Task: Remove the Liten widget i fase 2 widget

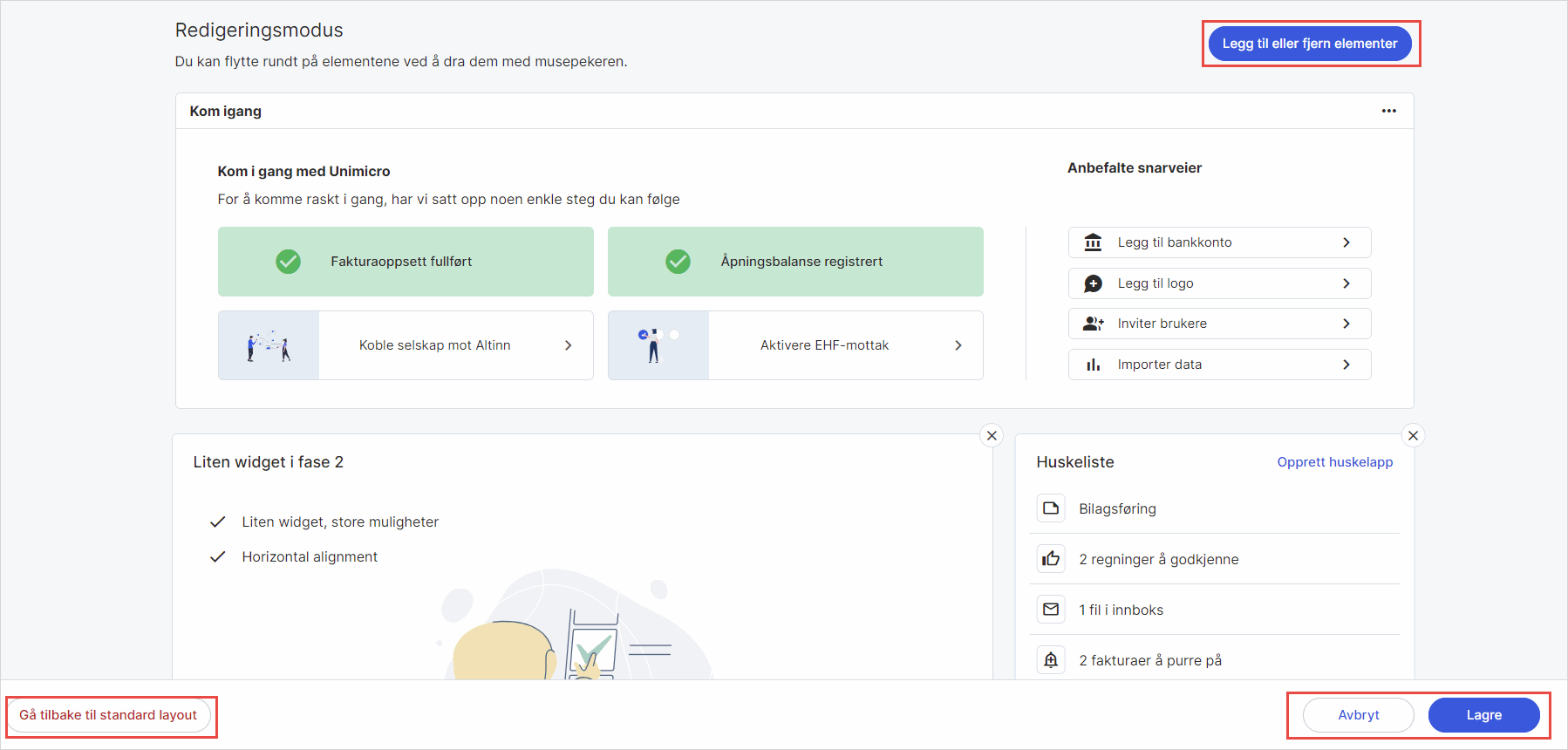Action: tap(992, 435)
